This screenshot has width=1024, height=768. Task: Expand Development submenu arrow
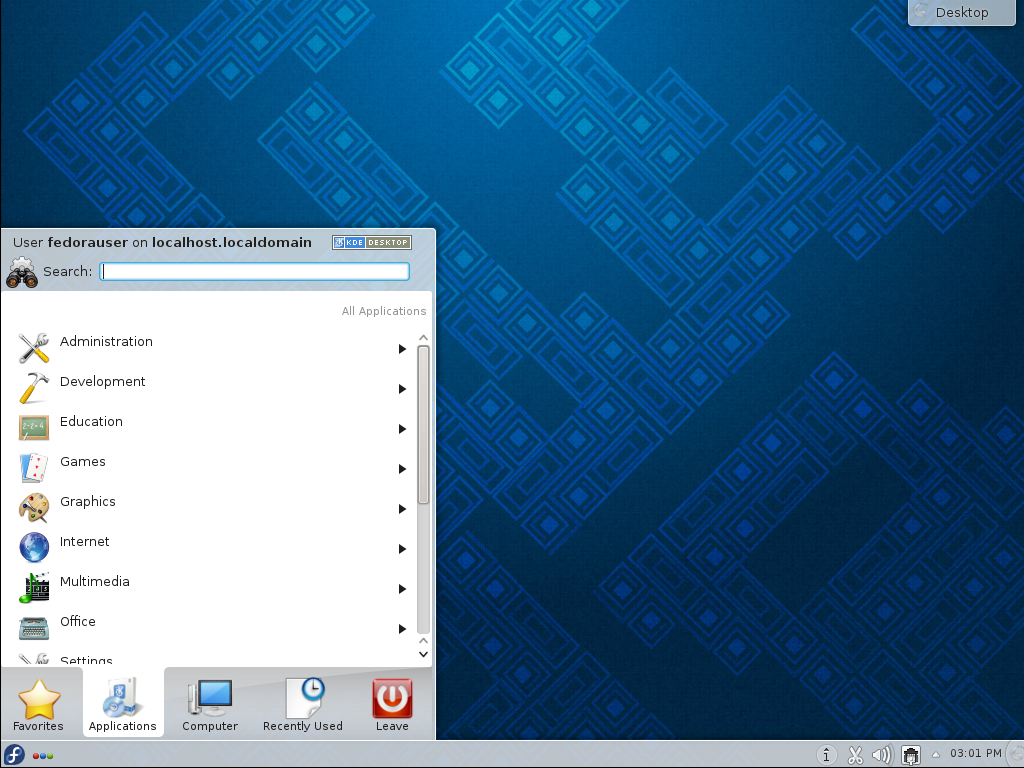click(402, 389)
